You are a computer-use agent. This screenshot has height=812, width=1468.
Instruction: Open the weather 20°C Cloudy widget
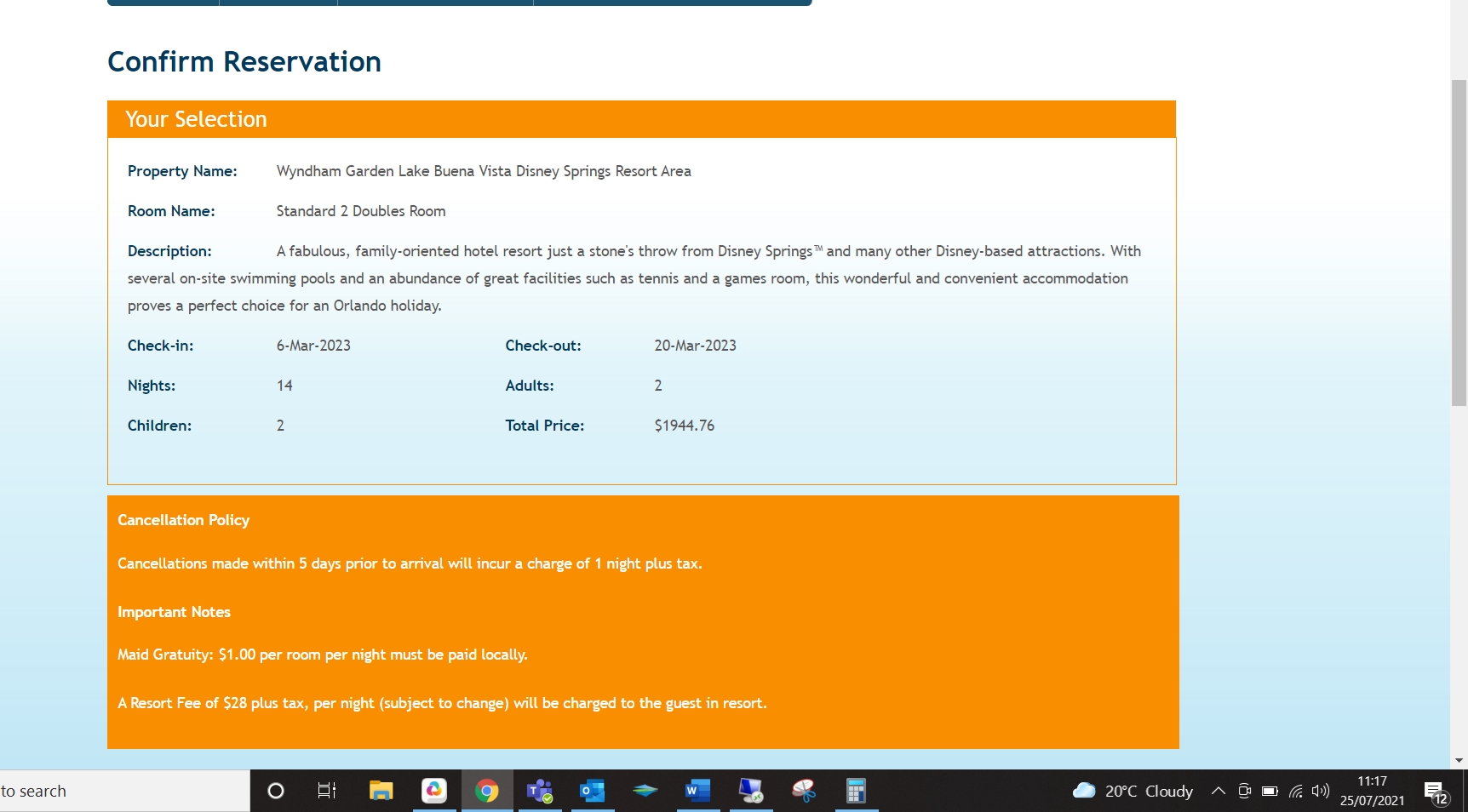coord(1133,791)
